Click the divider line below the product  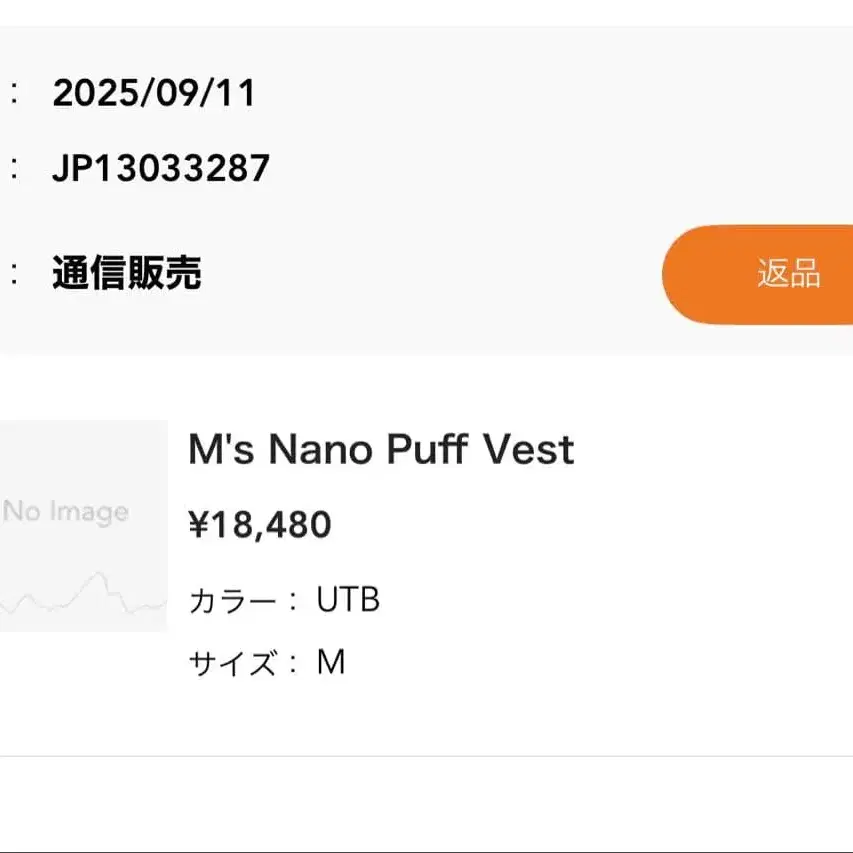[426, 756]
